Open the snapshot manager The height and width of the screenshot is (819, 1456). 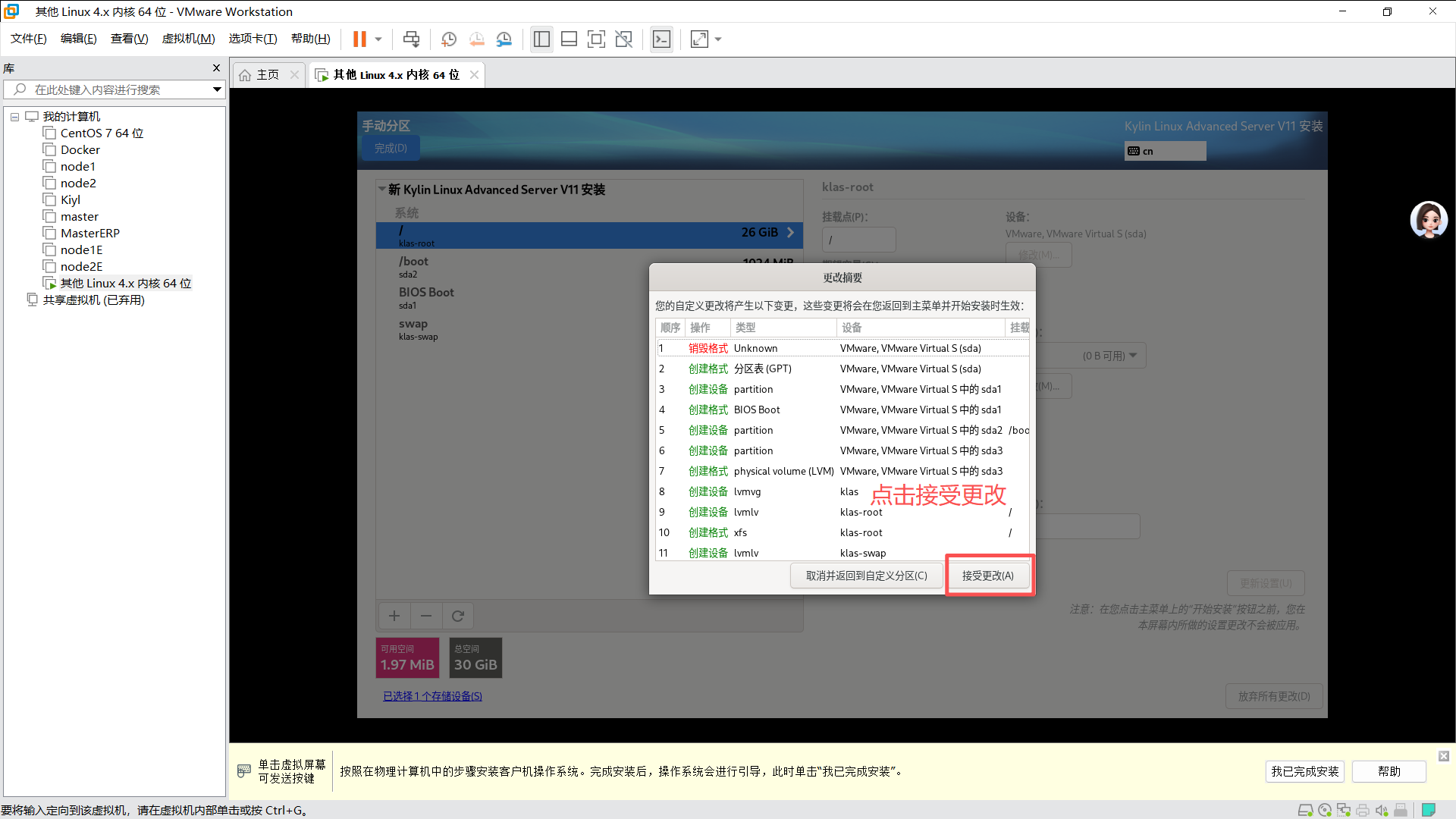coord(504,39)
